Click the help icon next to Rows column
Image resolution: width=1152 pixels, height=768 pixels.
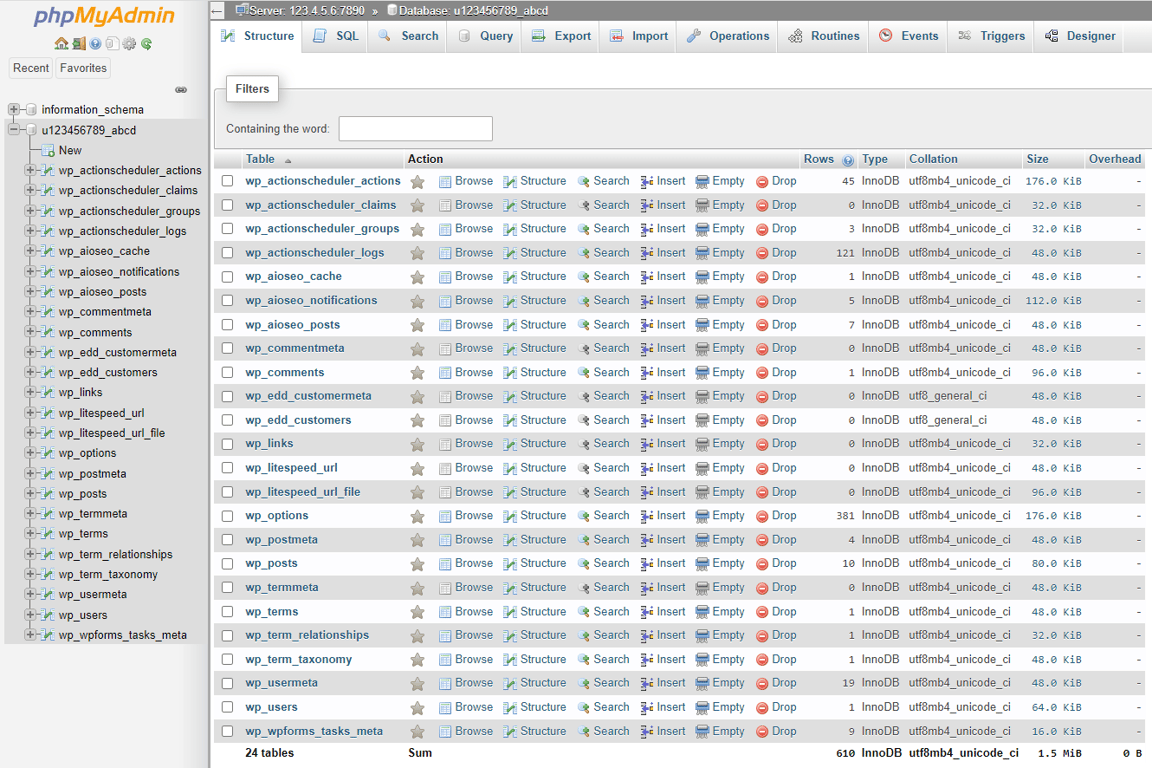coord(849,159)
